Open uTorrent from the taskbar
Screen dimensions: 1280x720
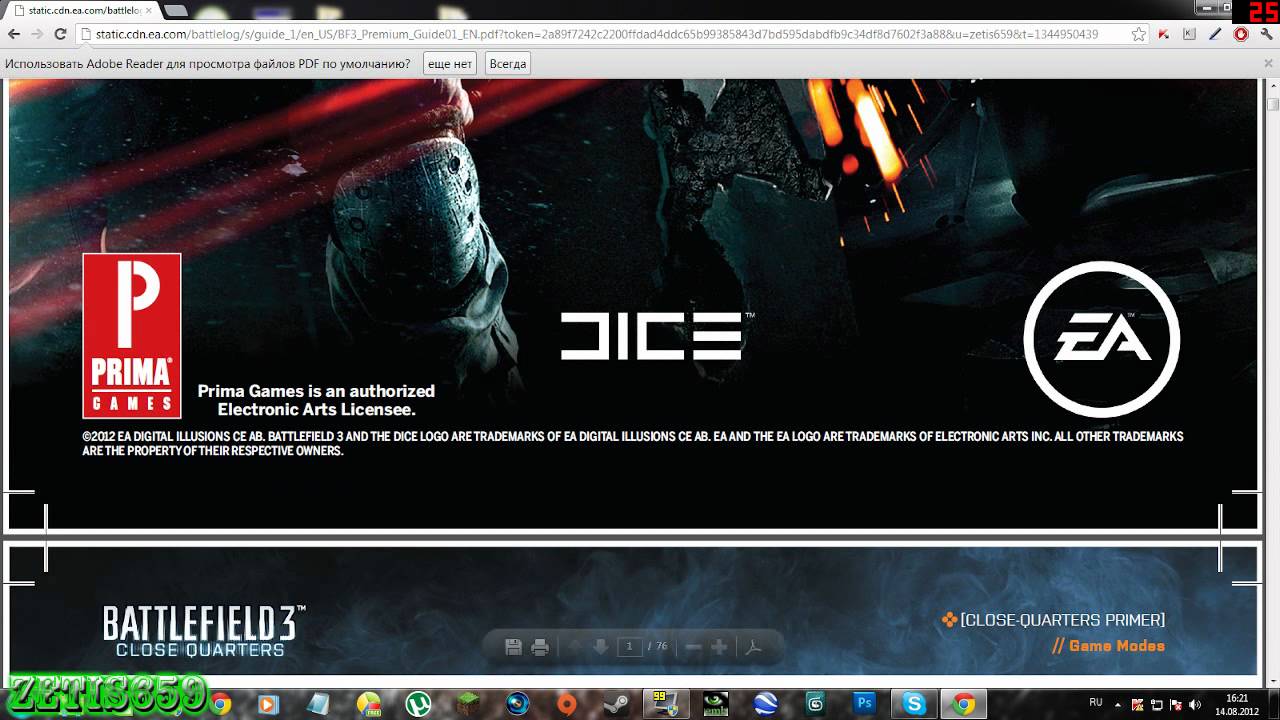pos(418,704)
